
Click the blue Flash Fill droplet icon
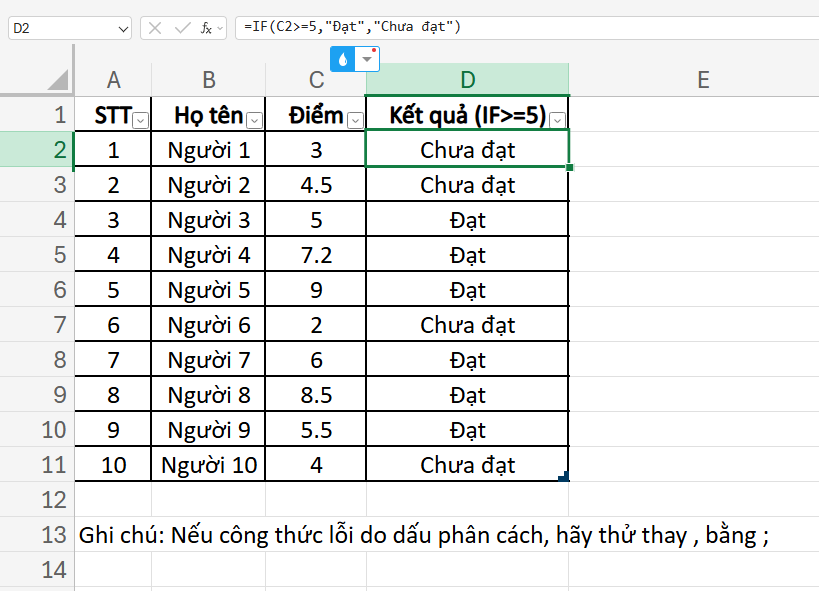343,59
